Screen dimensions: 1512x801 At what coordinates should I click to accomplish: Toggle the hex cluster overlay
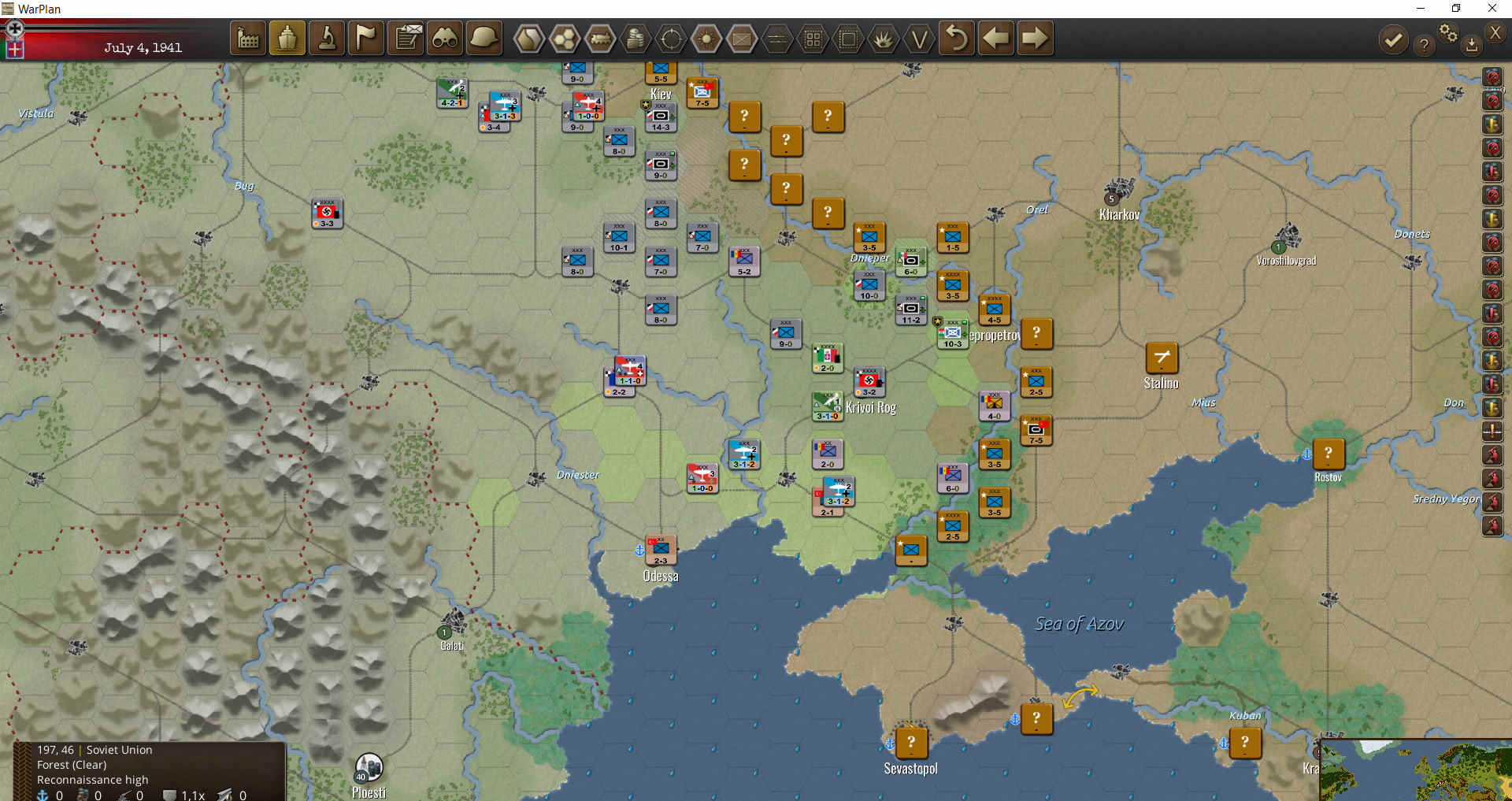[565, 39]
